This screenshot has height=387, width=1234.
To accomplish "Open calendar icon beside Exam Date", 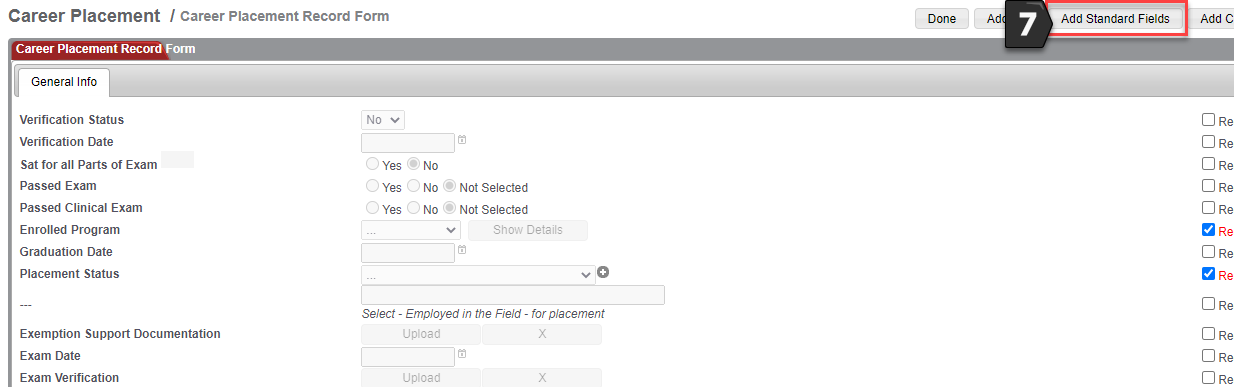I will pos(462,354).
